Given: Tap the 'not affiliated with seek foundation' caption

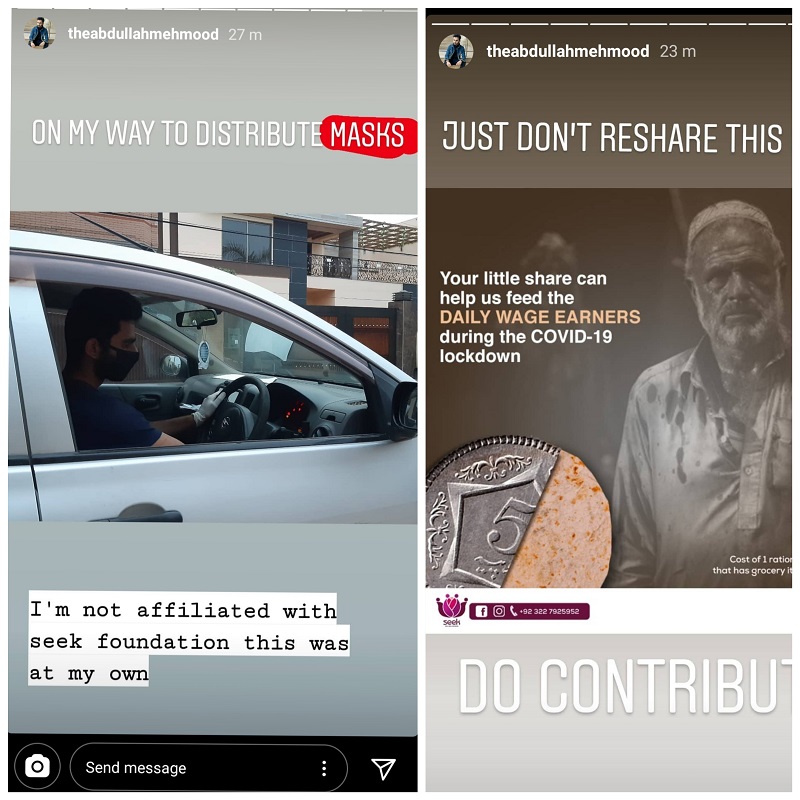Looking at the screenshot, I should tap(189, 639).
